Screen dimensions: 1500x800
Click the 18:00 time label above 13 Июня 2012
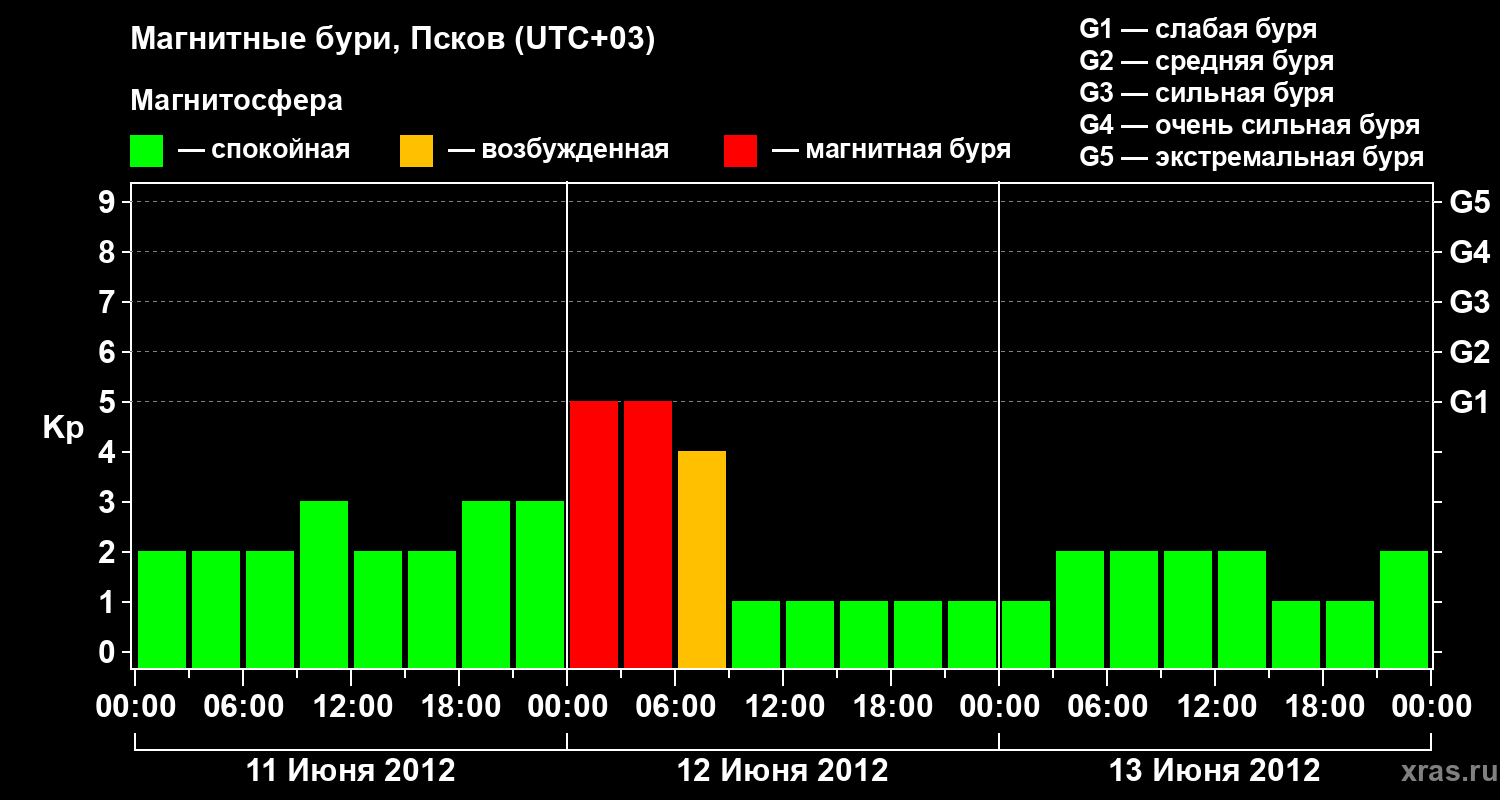(x=1323, y=706)
